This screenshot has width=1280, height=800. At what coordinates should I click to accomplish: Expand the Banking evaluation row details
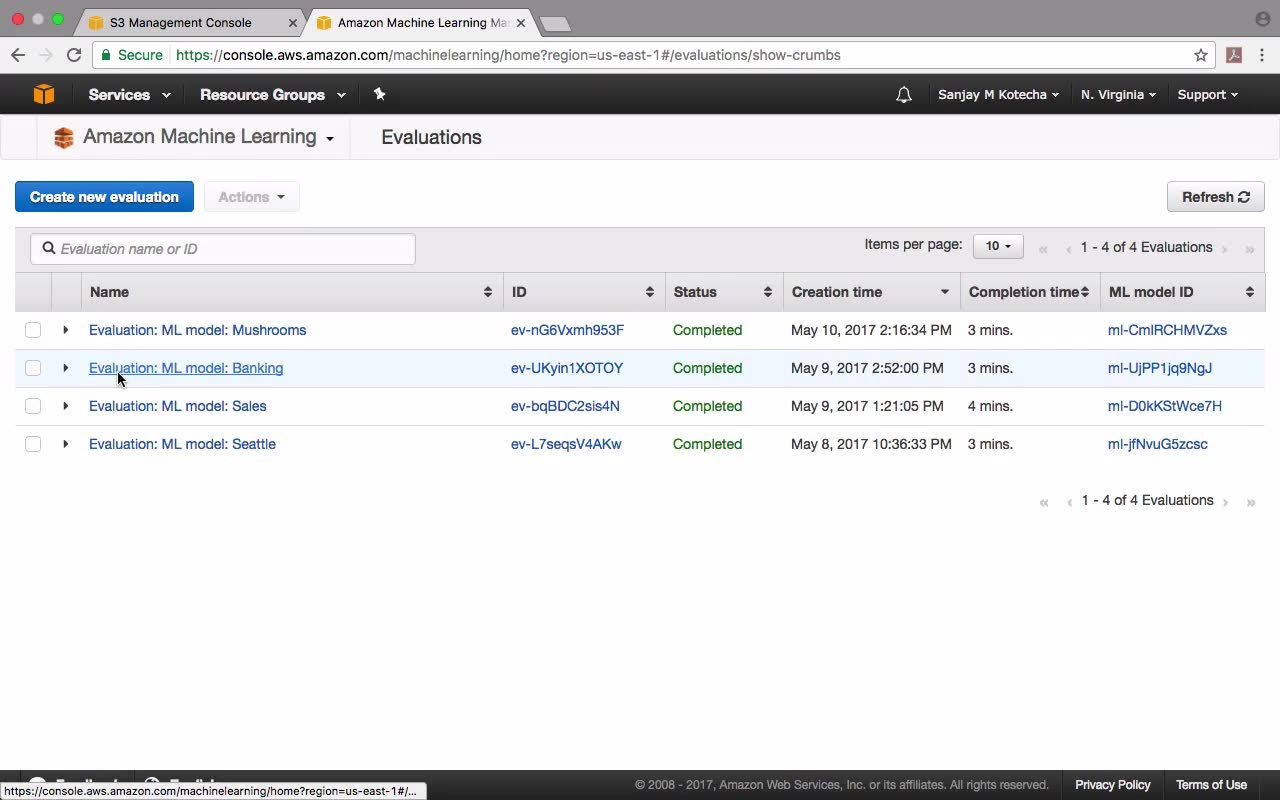(x=66, y=368)
